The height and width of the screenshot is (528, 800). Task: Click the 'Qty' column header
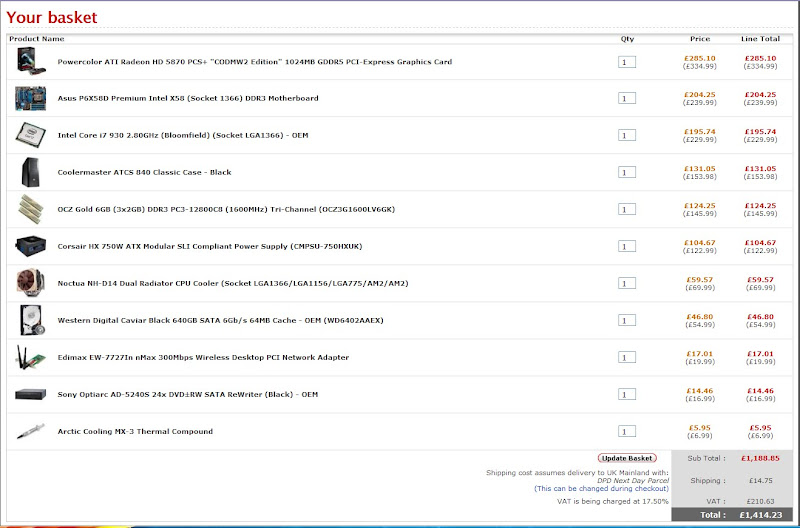click(628, 39)
